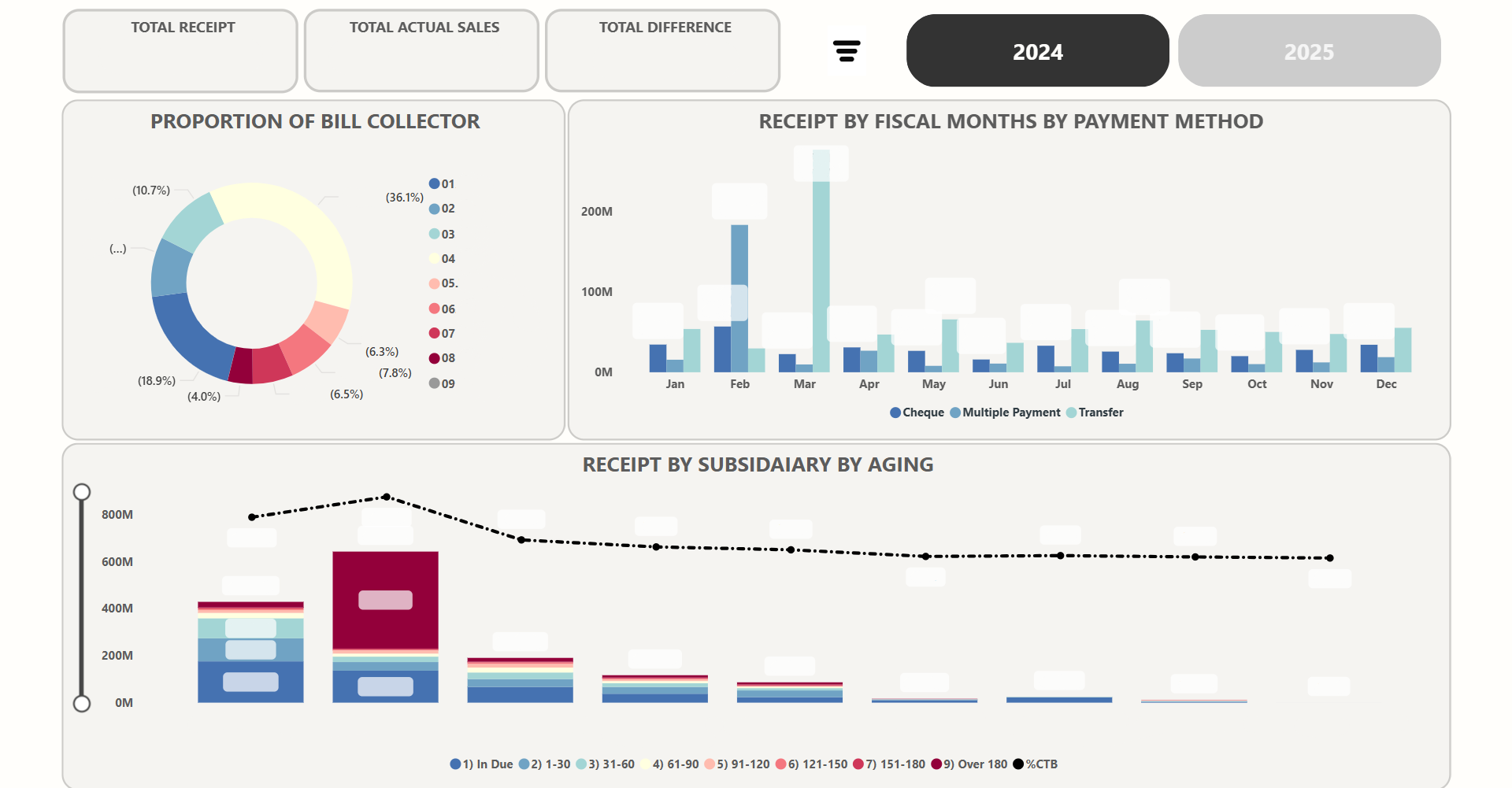The image size is (1512, 788).
Task: Select collector 02 in the donut legend
Action: point(442,209)
